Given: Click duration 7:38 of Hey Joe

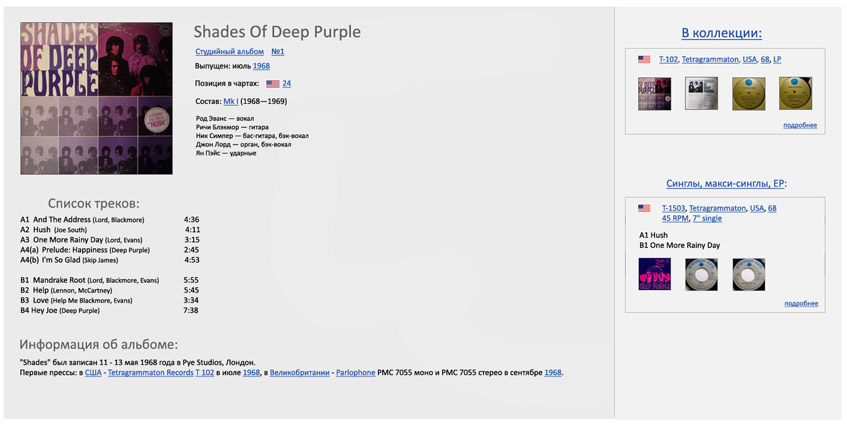Looking at the screenshot, I should click(x=191, y=311).
